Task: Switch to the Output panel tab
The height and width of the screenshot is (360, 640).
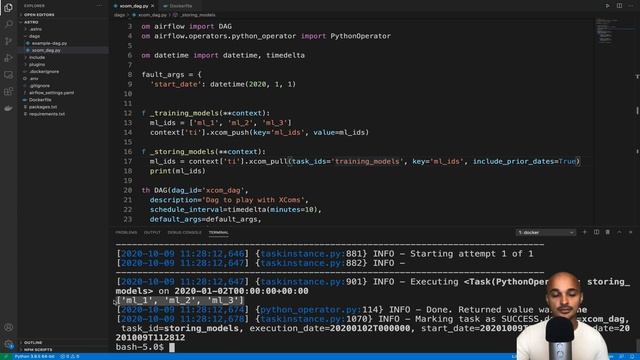Action: [x=152, y=233]
